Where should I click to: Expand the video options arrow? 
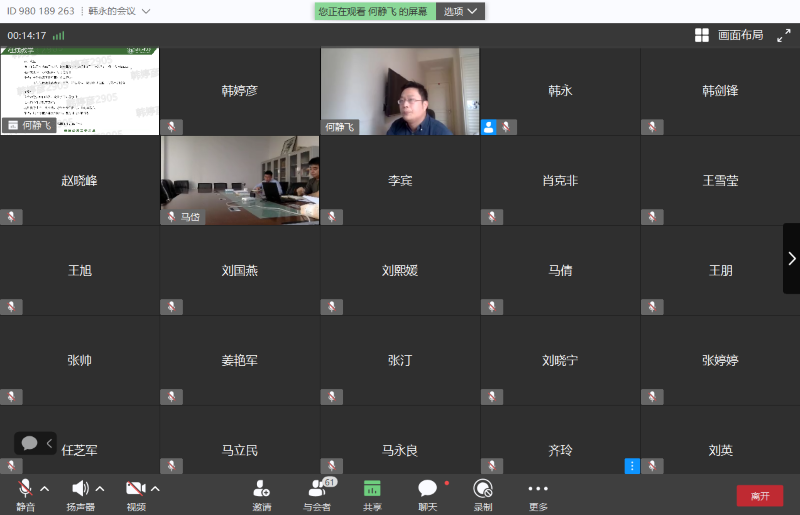pyautogui.click(x=155, y=489)
